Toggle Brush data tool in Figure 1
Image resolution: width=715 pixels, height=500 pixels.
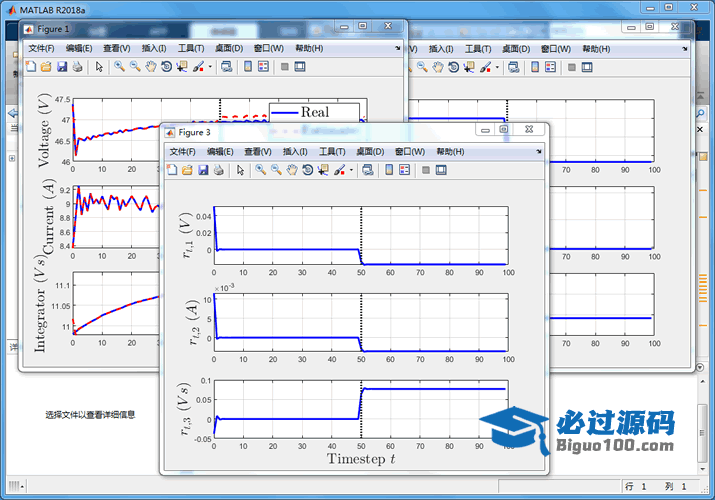pyautogui.click(x=198, y=67)
